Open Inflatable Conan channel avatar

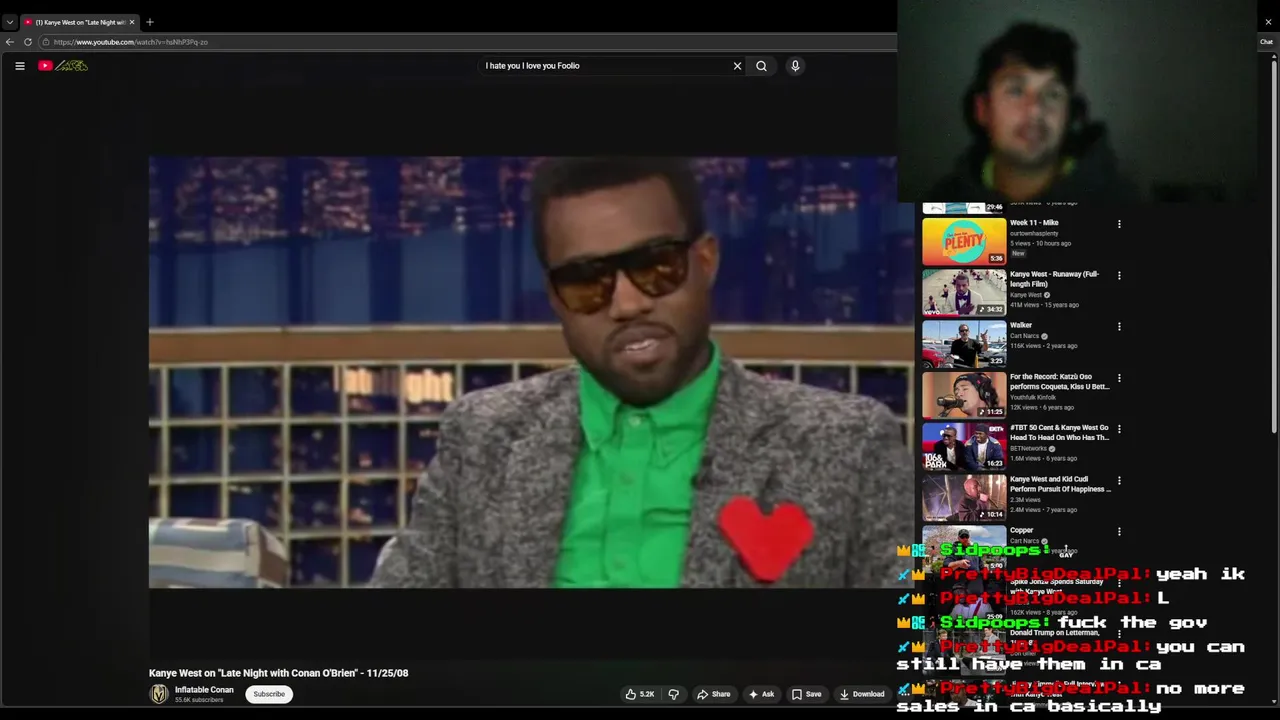[x=159, y=694]
